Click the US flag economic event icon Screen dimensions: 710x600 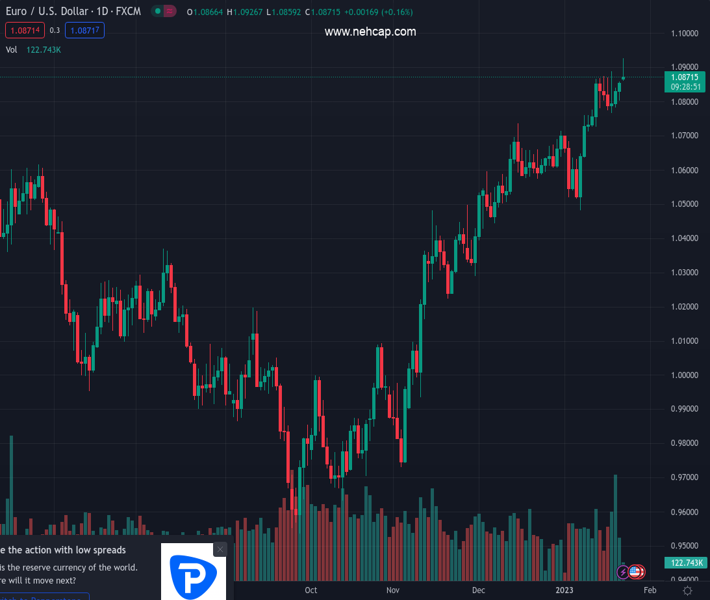636,572
